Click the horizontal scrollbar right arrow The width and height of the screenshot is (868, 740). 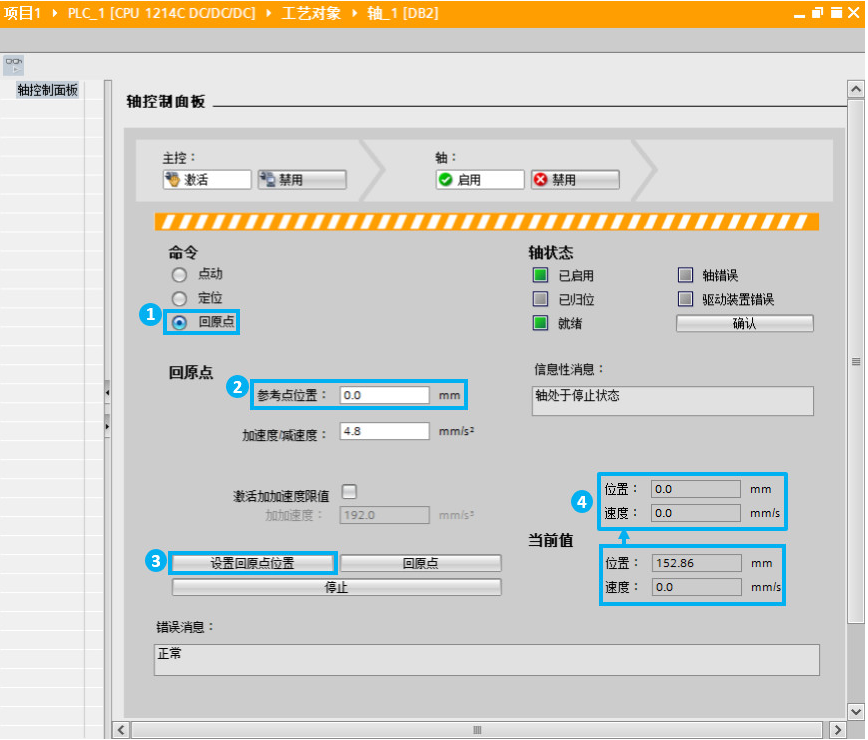[838, 729]
